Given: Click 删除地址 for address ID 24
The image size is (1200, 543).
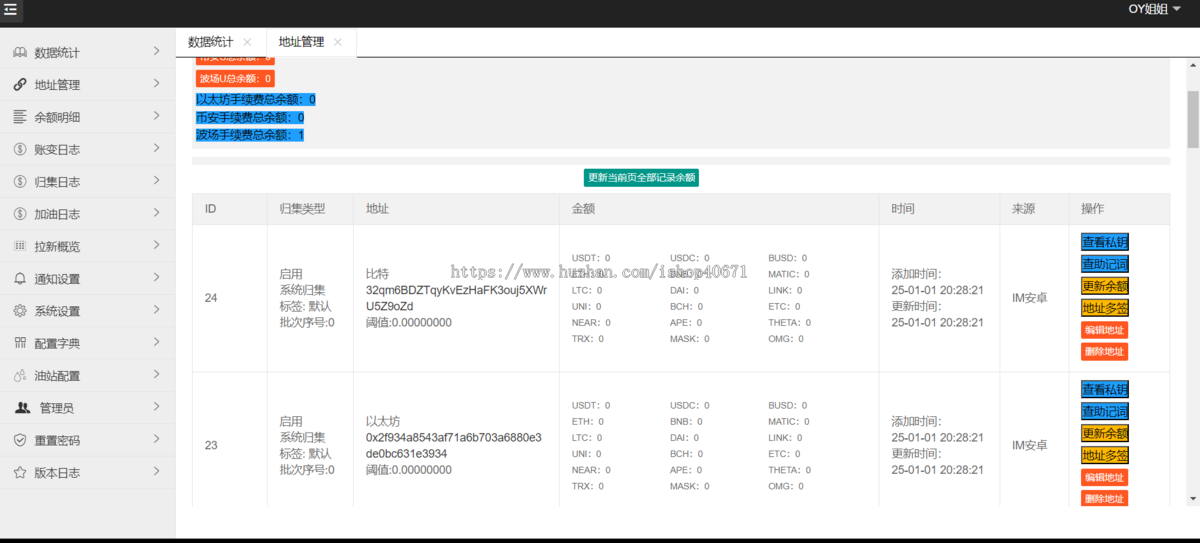Looking at the screenshot, I should pos(1104,351).
